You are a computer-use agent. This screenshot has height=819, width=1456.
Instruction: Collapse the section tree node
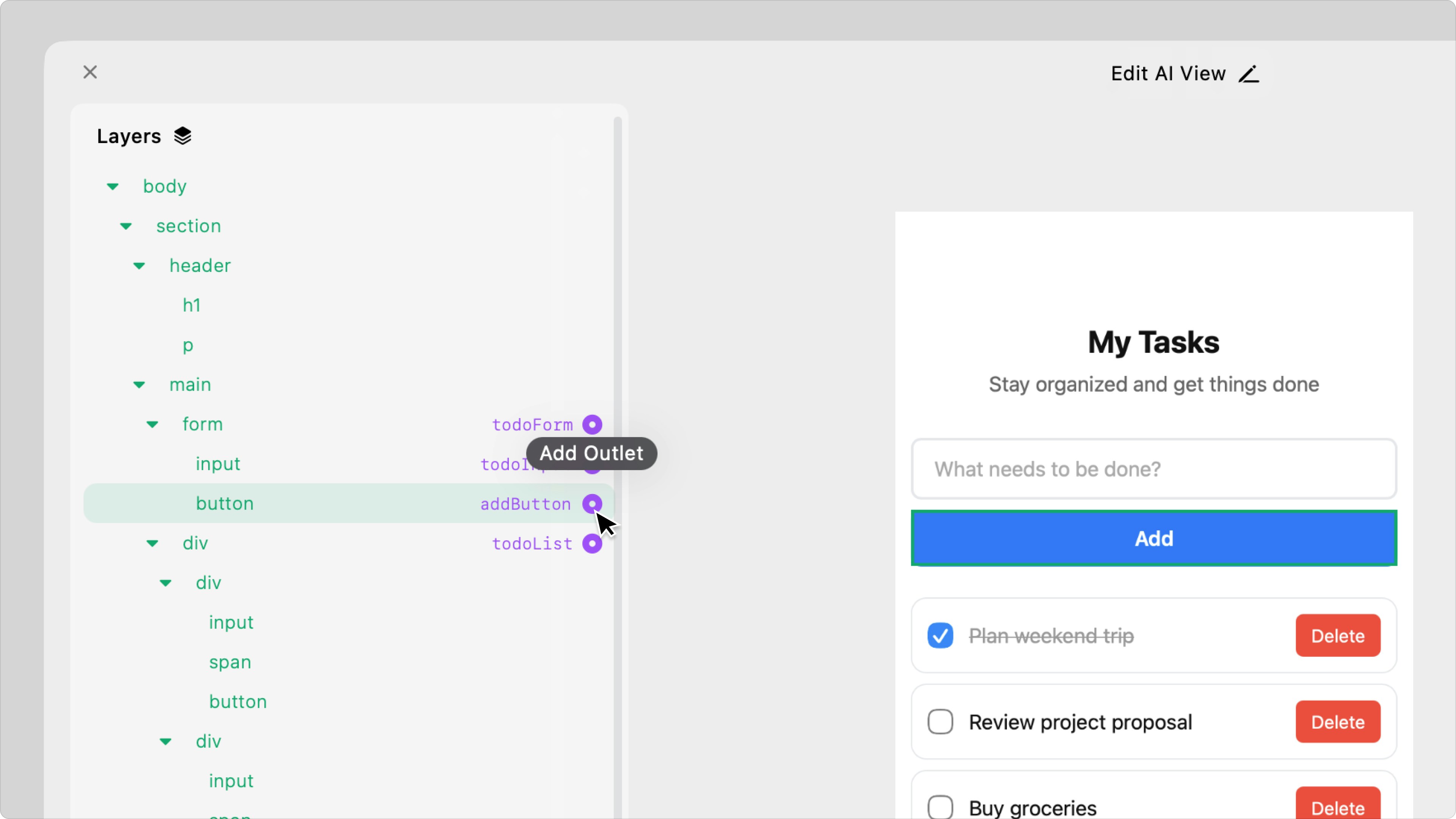tap(126, 226)
